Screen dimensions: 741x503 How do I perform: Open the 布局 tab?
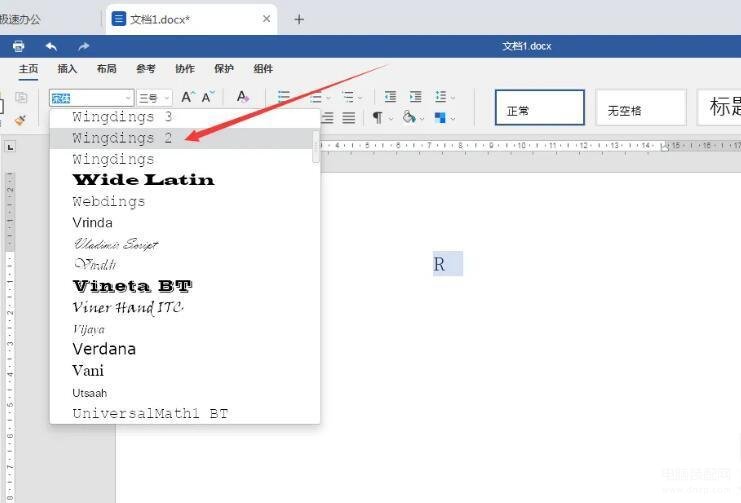point(106,69)
